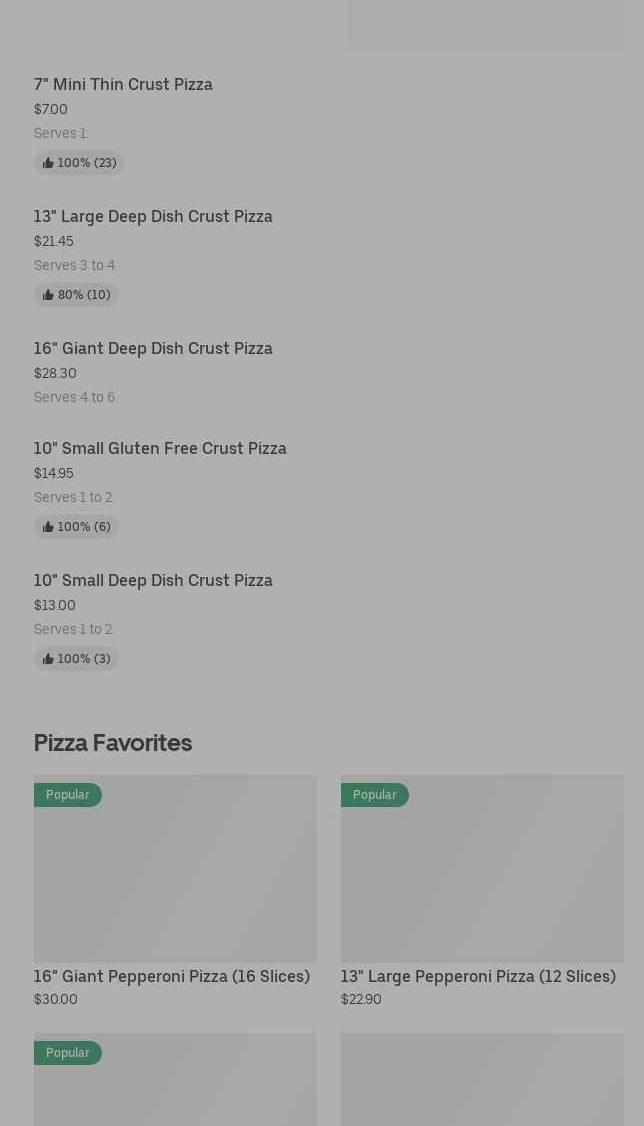
Task: Click thumbs-up icon on 10" Small Deep Dish
Action: pos(48,659)
